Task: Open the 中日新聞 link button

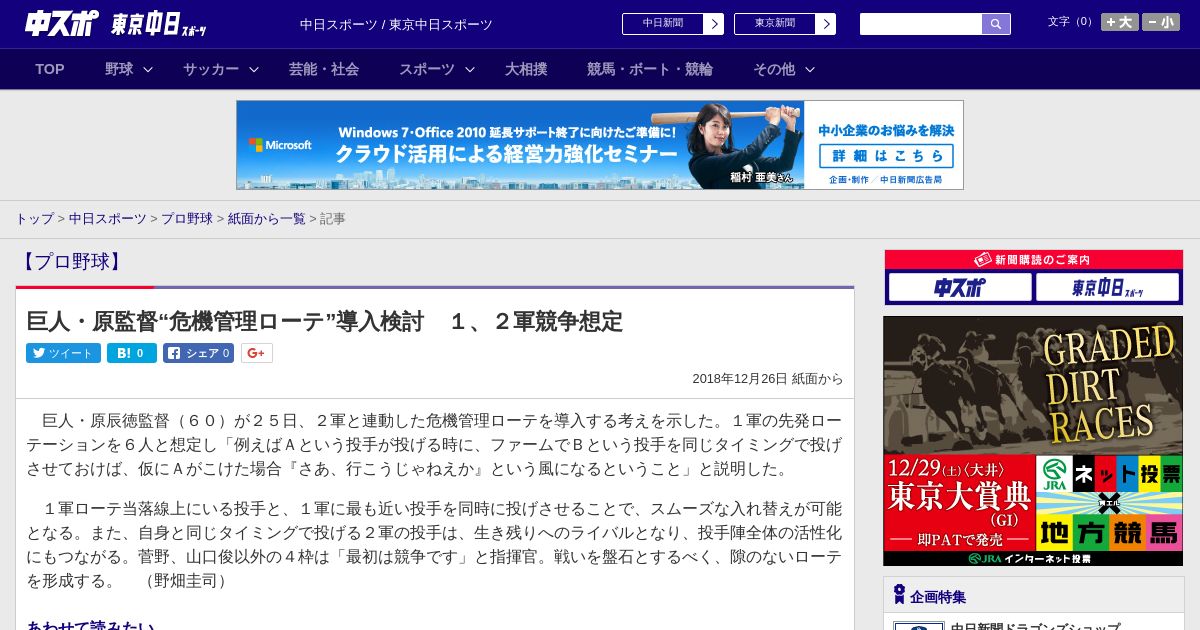Action: point(663,24)
